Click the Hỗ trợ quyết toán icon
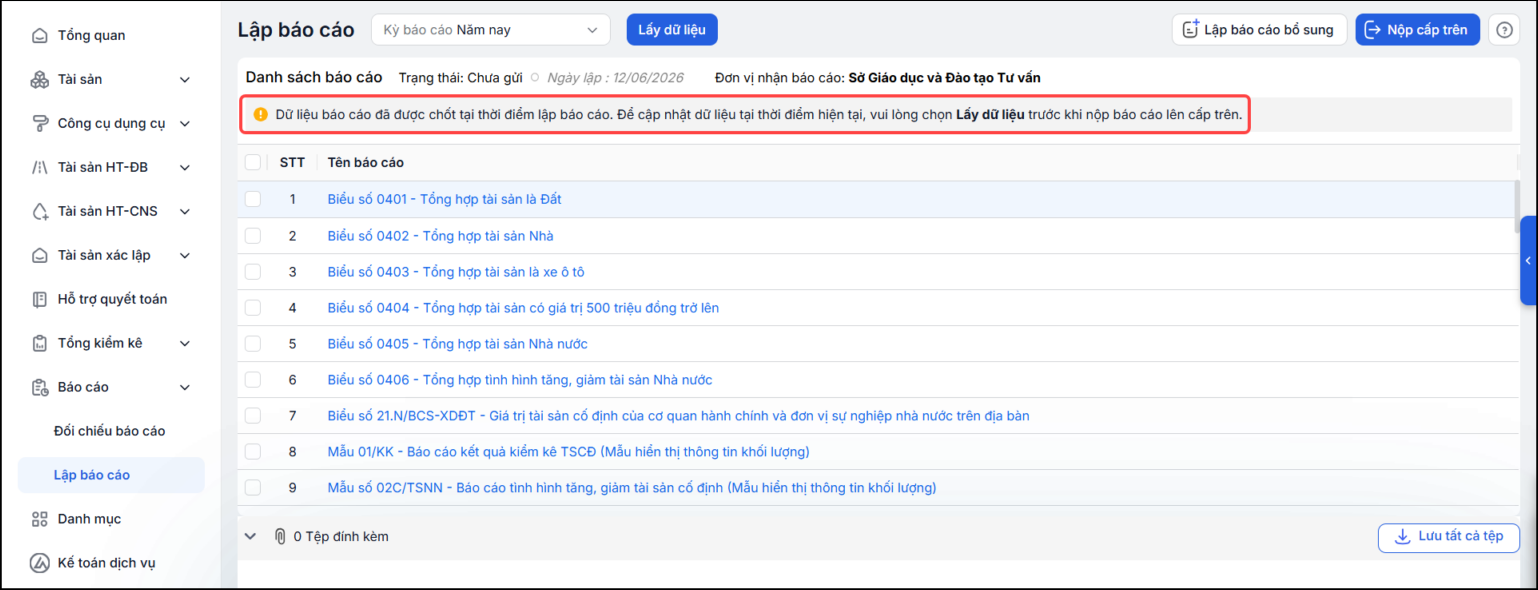The width and height of the screenshot is (1538, 590). (x=39, y=299)
